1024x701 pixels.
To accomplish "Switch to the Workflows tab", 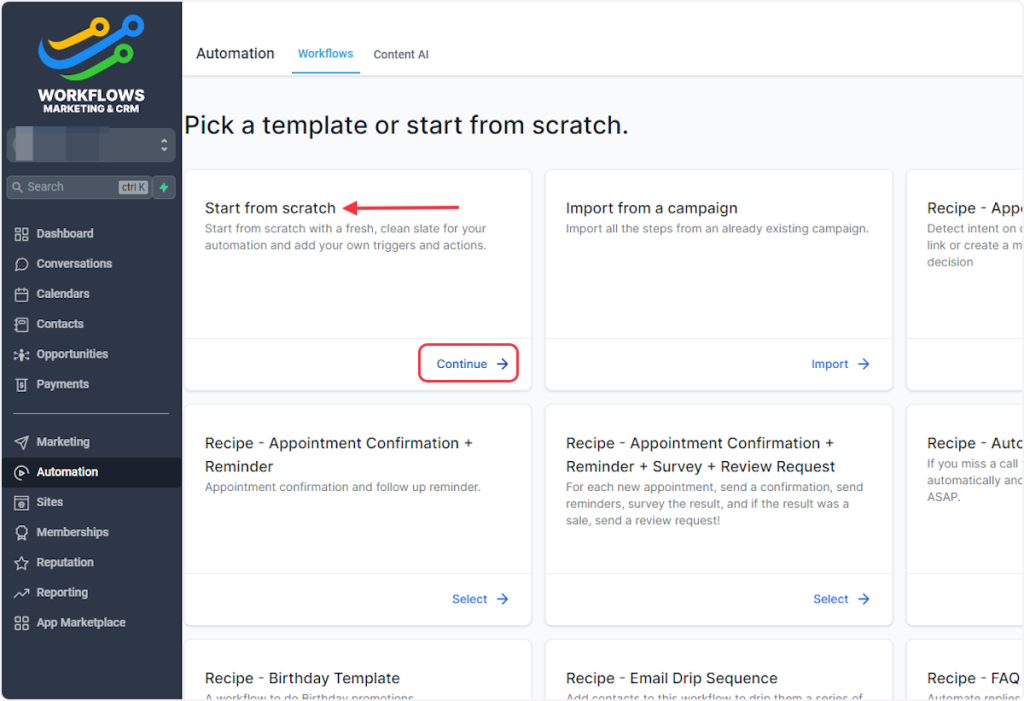I will [325, 54].
